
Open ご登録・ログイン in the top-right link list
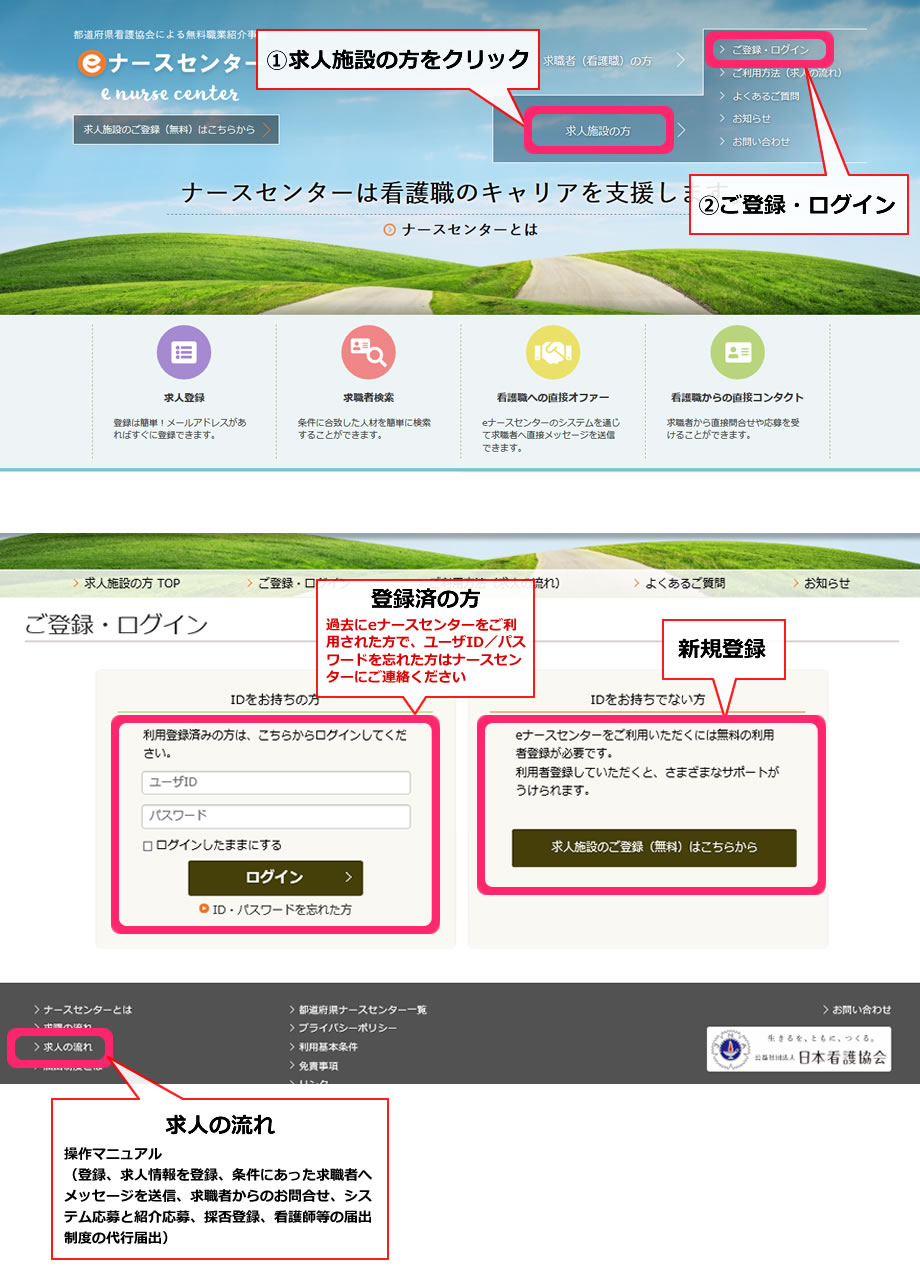click(x=770, y=49)
